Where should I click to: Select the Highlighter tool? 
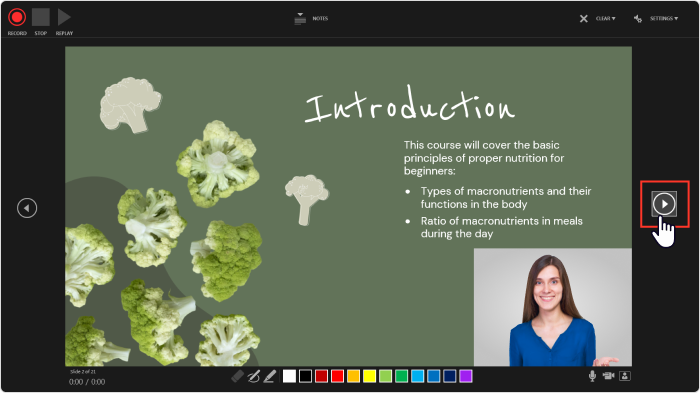270,376
